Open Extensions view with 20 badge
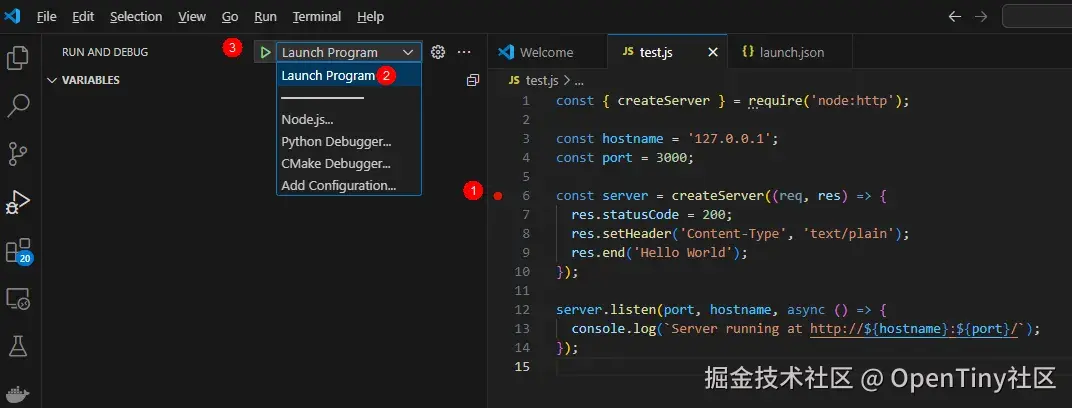Viewport: 1072px width, 408px height. (18, 251)
